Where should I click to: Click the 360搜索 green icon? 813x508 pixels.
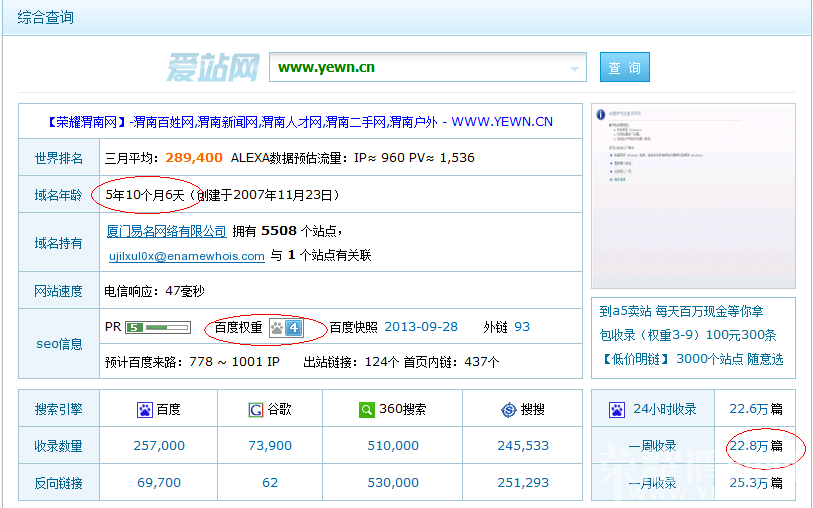[x=367, y=410]
